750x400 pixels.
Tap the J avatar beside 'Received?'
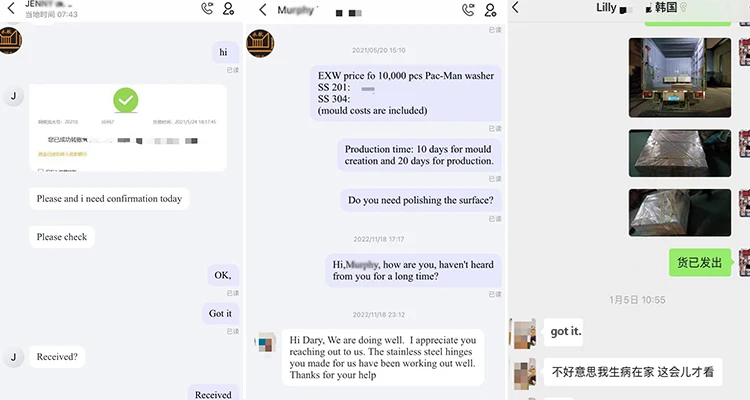tap(13, 357)
